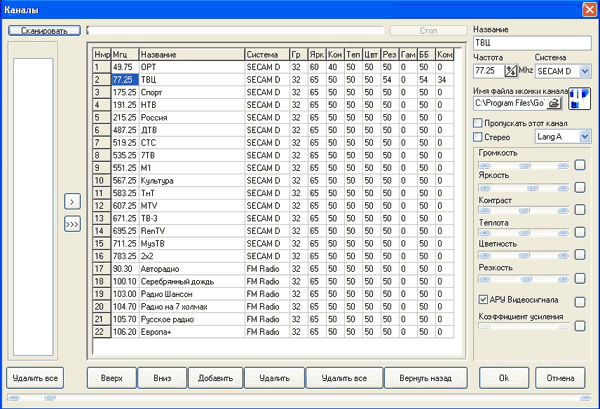Select the 7ТВ channel row
Viewport: 600px width, 409px height.
[273, 155]
